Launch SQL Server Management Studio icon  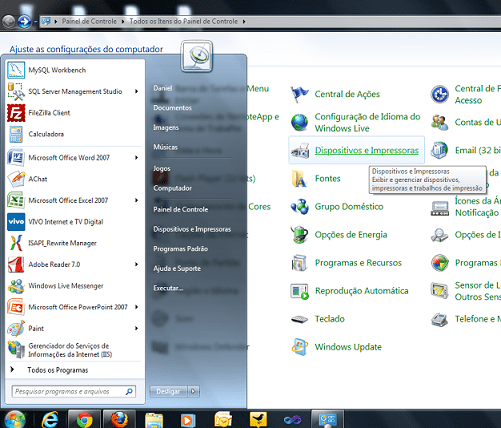click(16, 91)
